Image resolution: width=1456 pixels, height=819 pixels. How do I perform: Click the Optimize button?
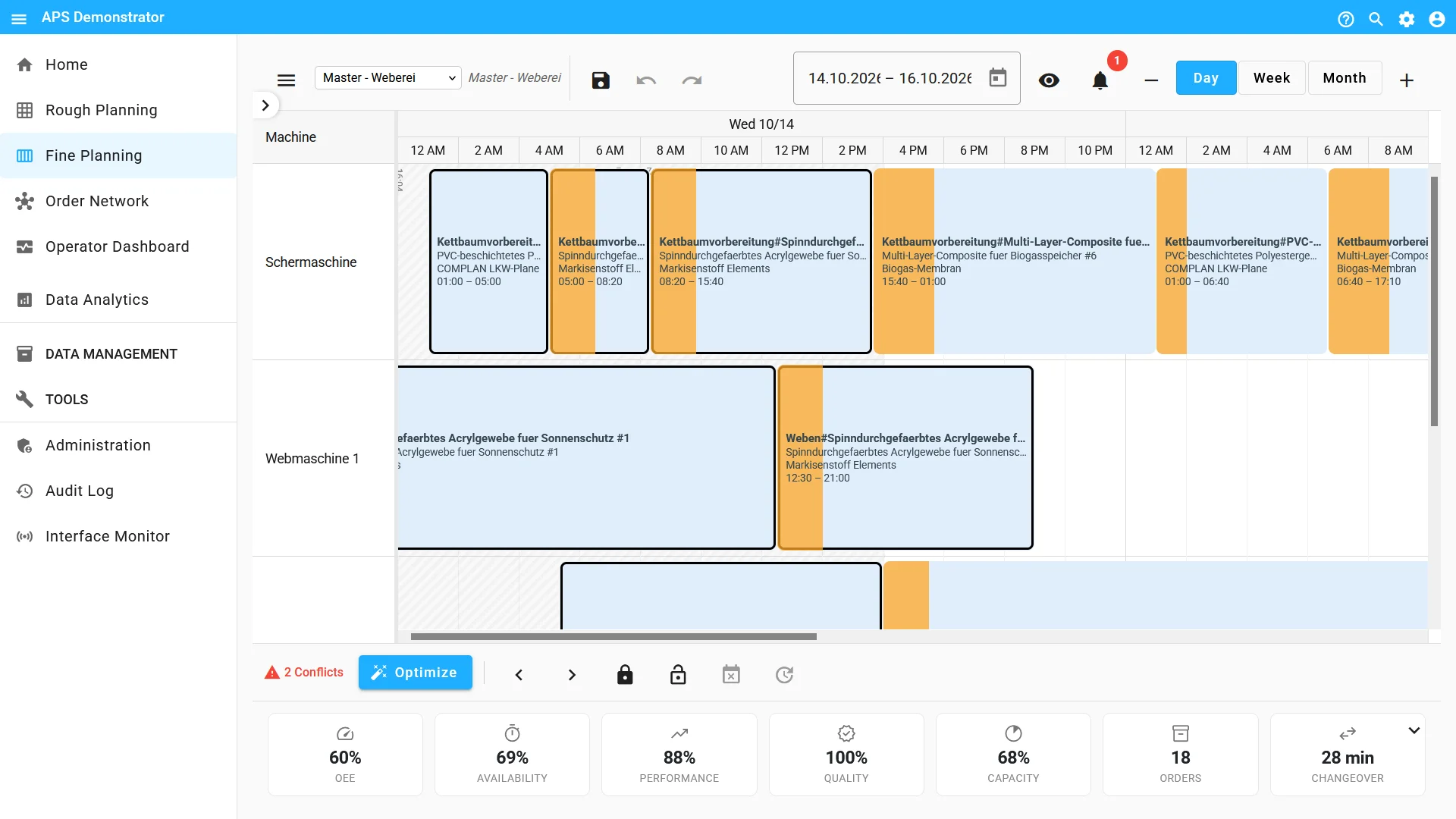[x=416, y=673]
